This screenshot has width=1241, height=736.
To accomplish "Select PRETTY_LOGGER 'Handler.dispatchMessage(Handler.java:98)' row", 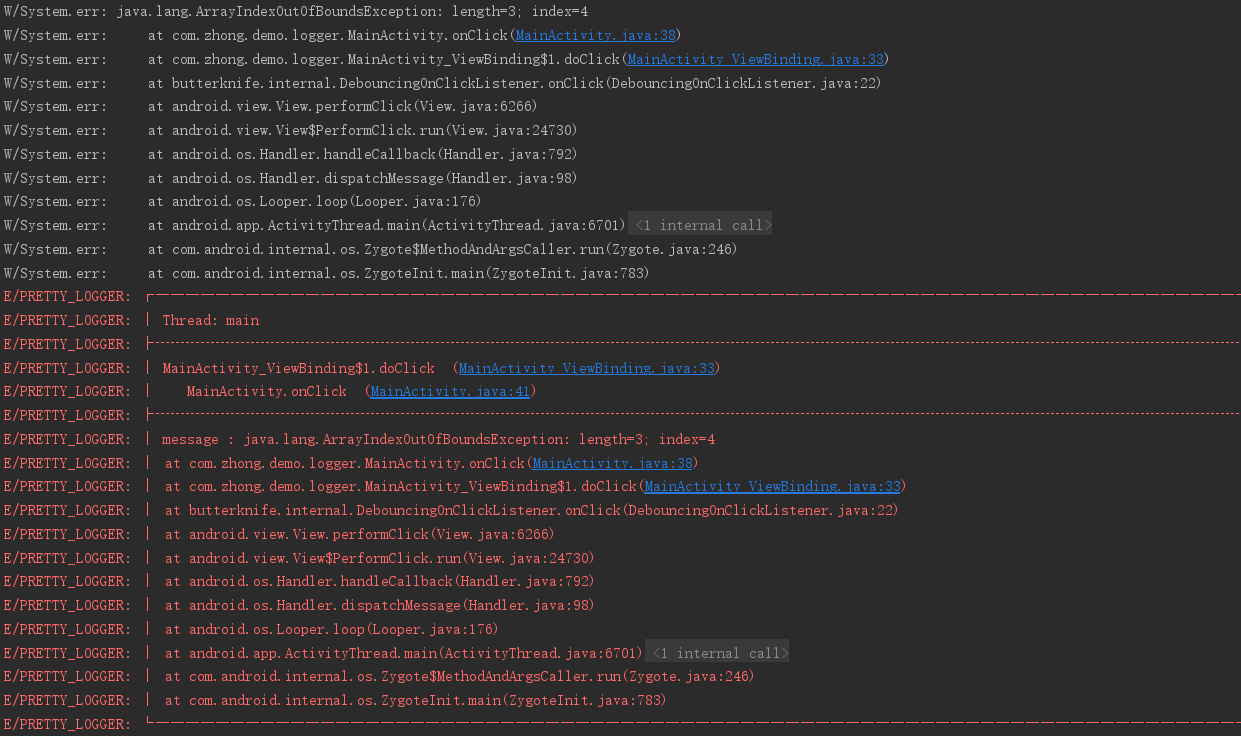I will coord(299,605).
